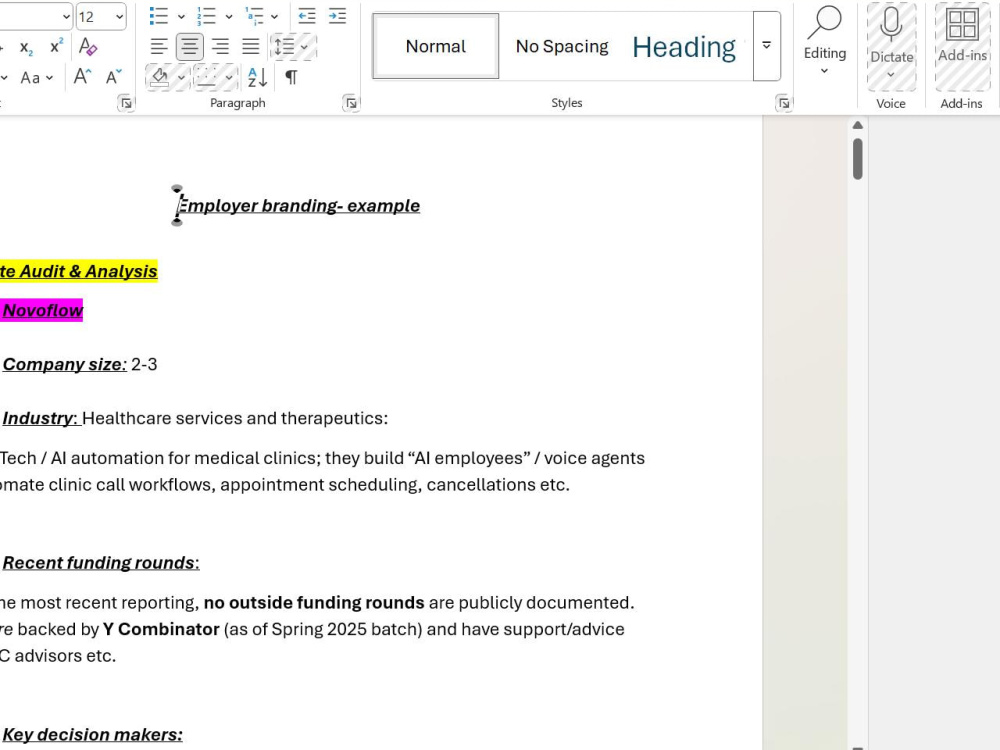
Task: Click the Bullets list icon
Action: [159, 16]
